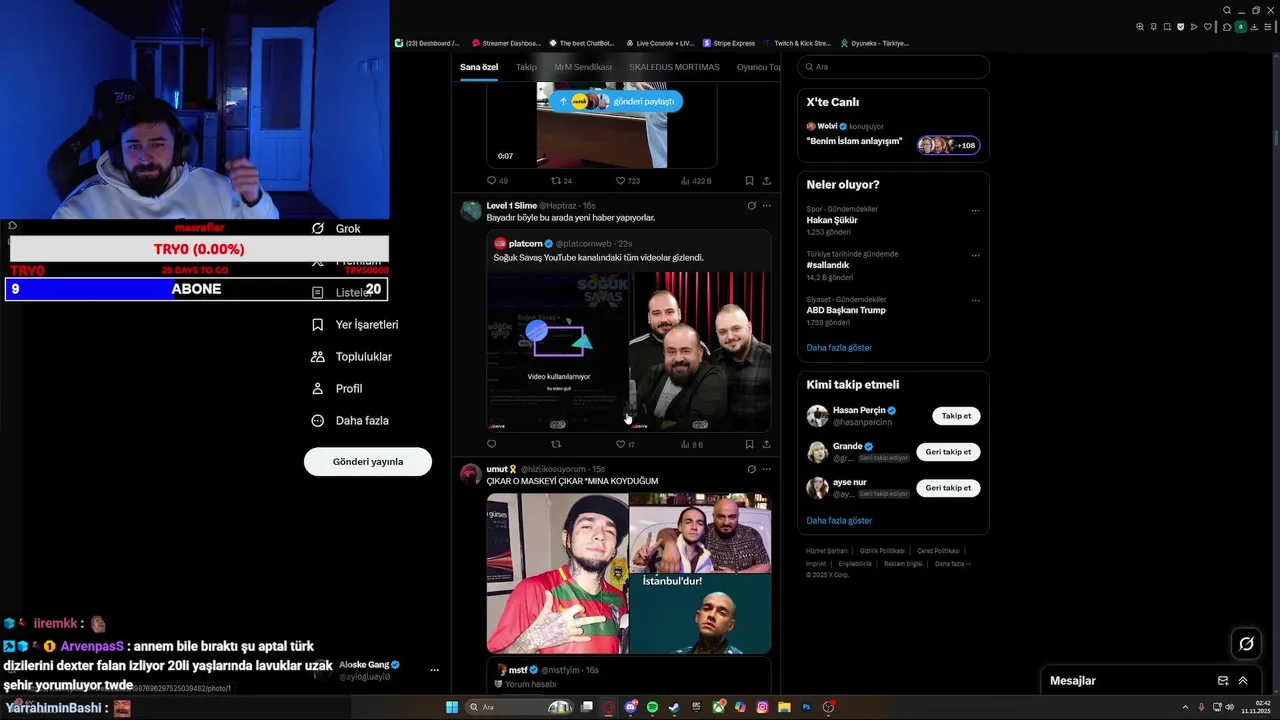1280x720 pixels.
Task: Open Level 1 Slime profile avatar
Action: pyautogui.click(x=470, y=211)
